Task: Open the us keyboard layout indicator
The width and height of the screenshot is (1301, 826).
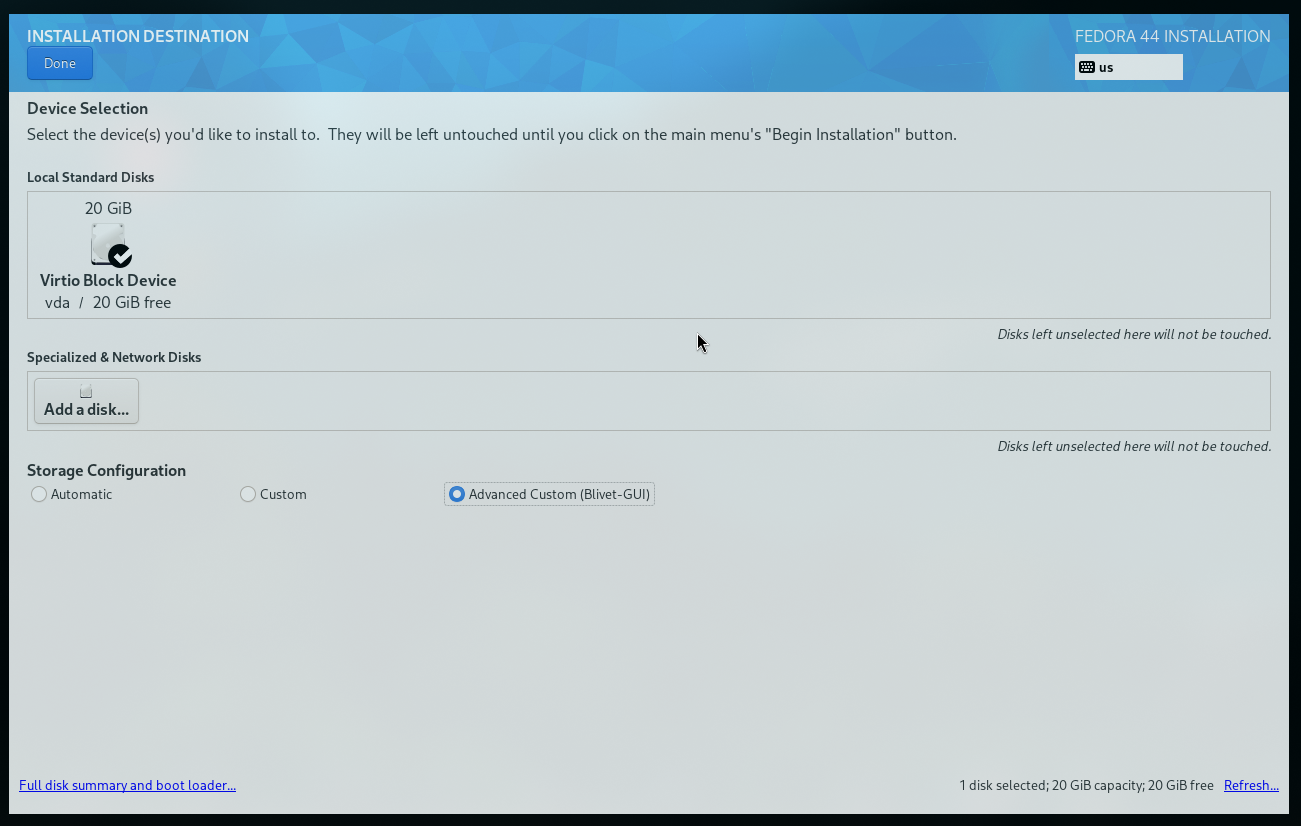Action: tap(1128, 67)
